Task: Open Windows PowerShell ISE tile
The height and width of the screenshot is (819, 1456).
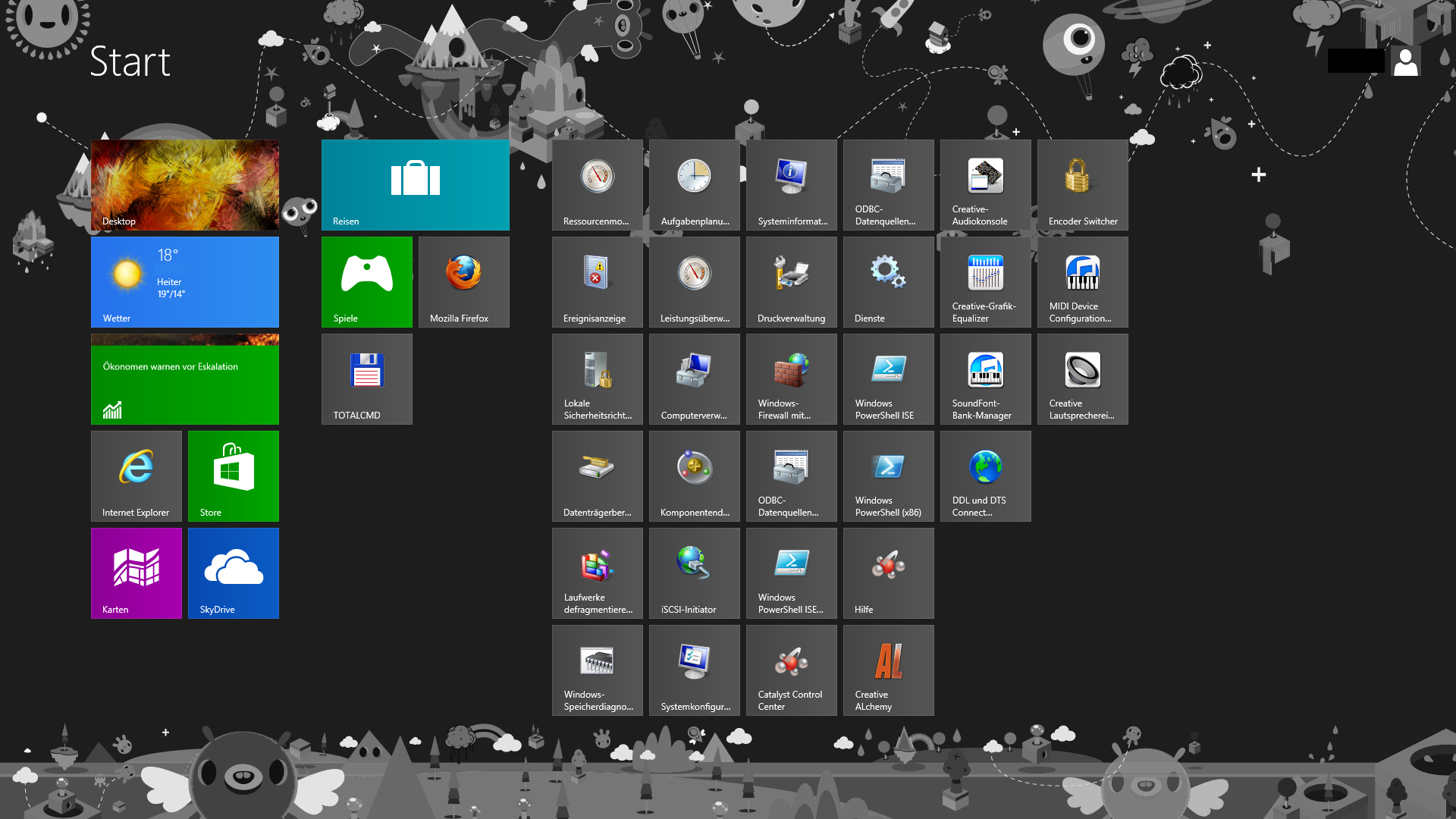Action: click(x=888, y=378)
